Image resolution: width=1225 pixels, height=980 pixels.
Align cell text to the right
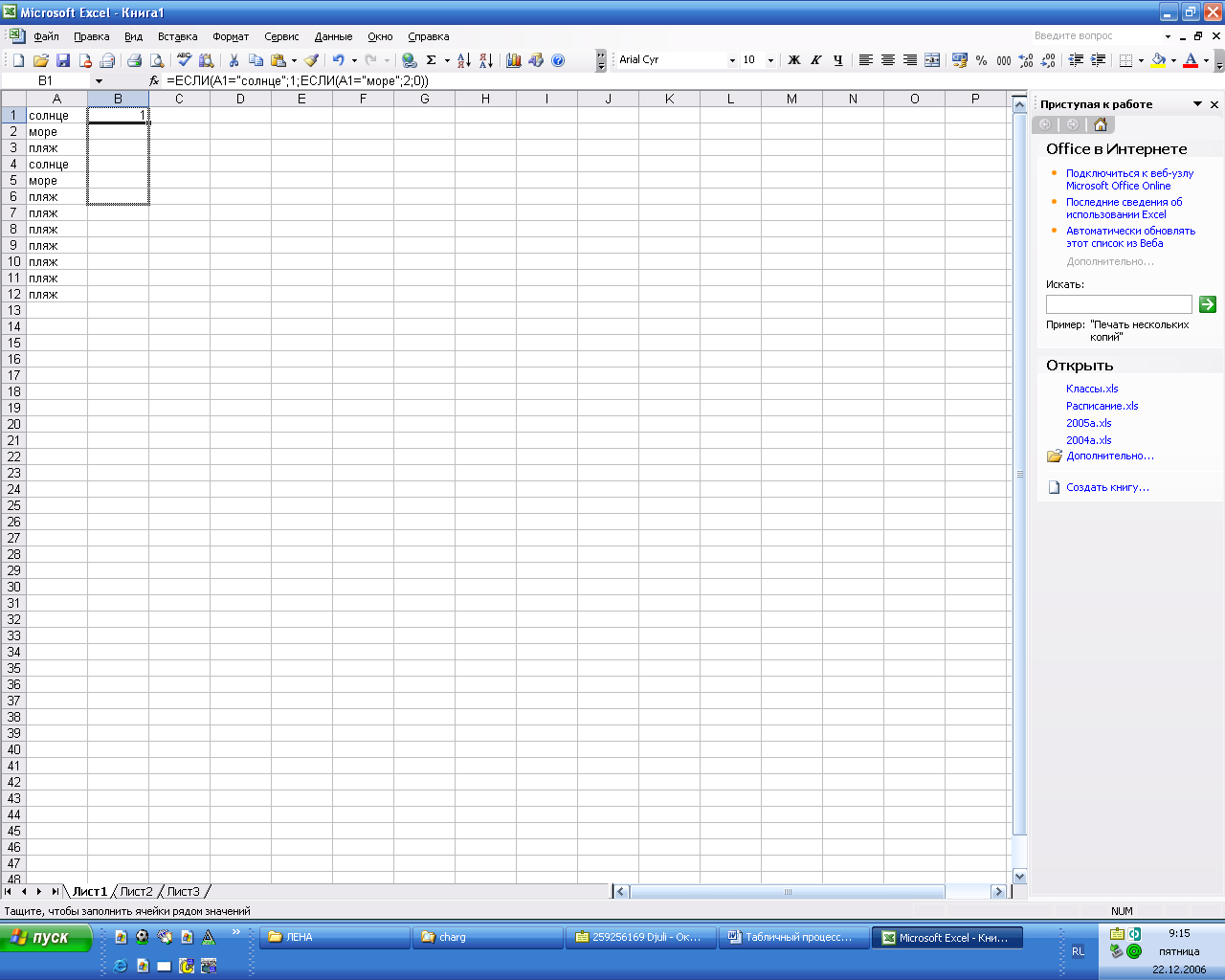910,60
